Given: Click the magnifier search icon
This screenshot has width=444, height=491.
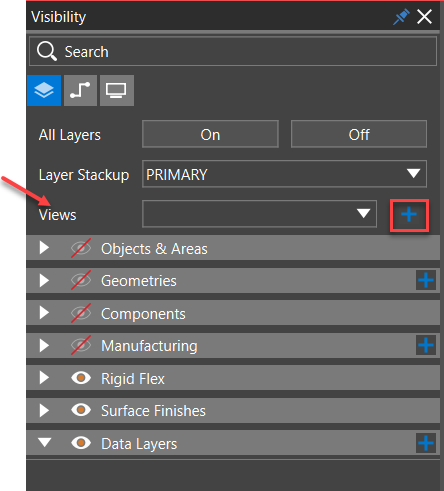Looking at the screenshot, I should (47, 51).
